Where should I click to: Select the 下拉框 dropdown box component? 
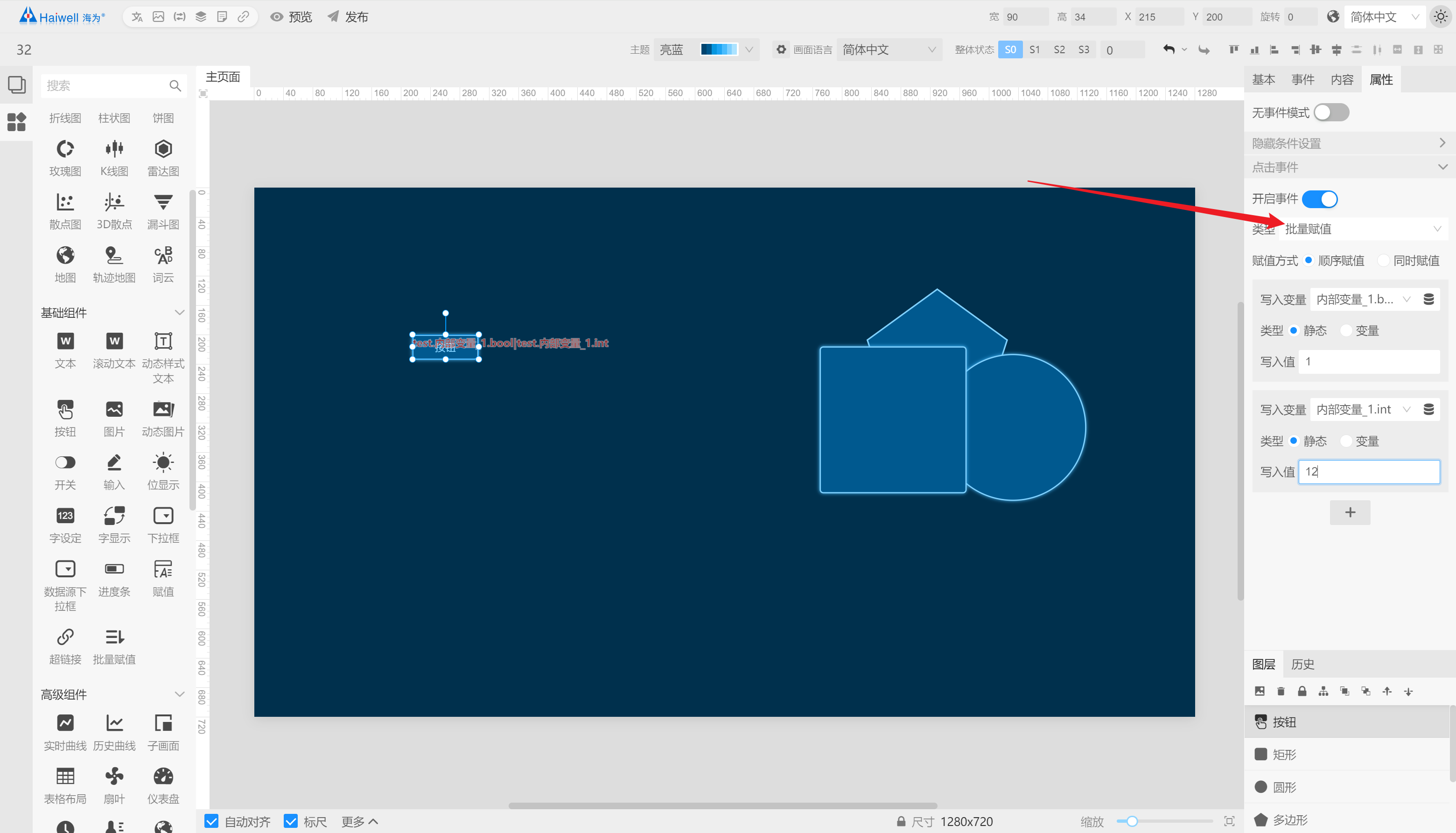coord(163,525)
